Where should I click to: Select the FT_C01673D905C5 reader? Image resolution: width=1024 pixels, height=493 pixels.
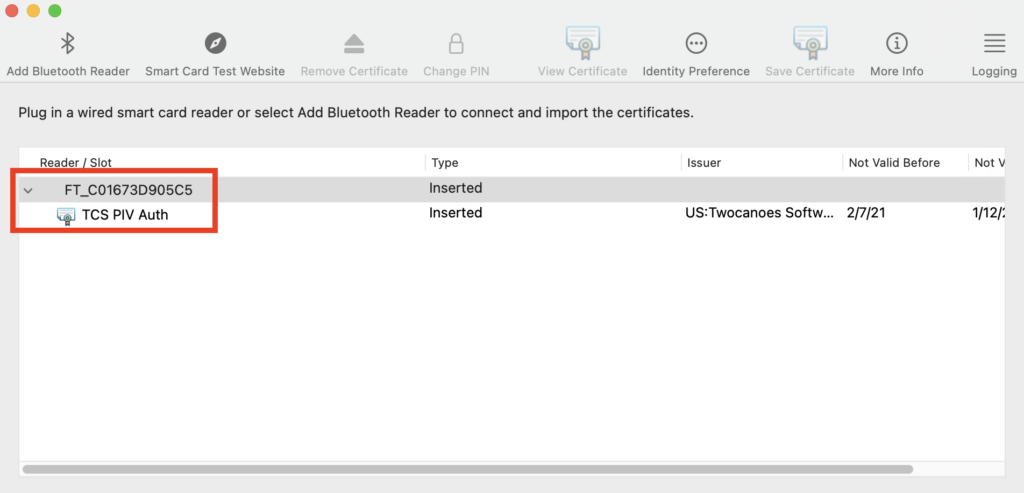(x=128, y=191)
